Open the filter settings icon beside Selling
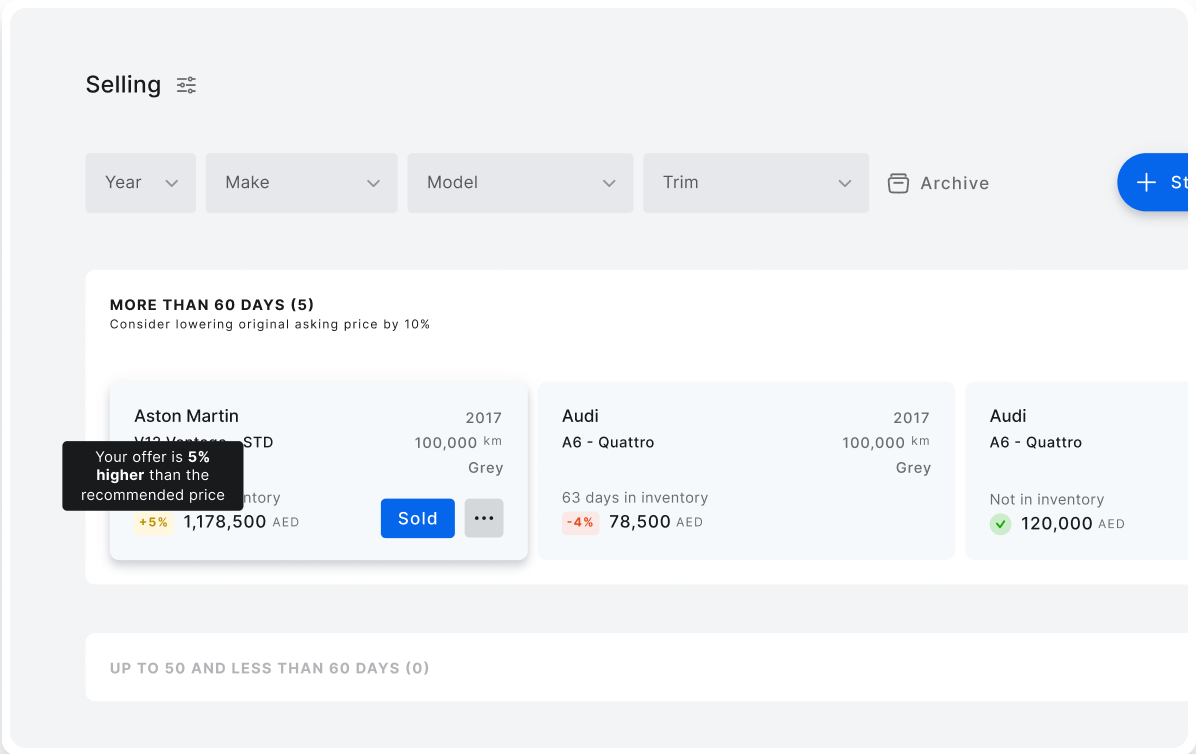The width and height of the screenshot is (1196, 754). (x=186, y=85)
